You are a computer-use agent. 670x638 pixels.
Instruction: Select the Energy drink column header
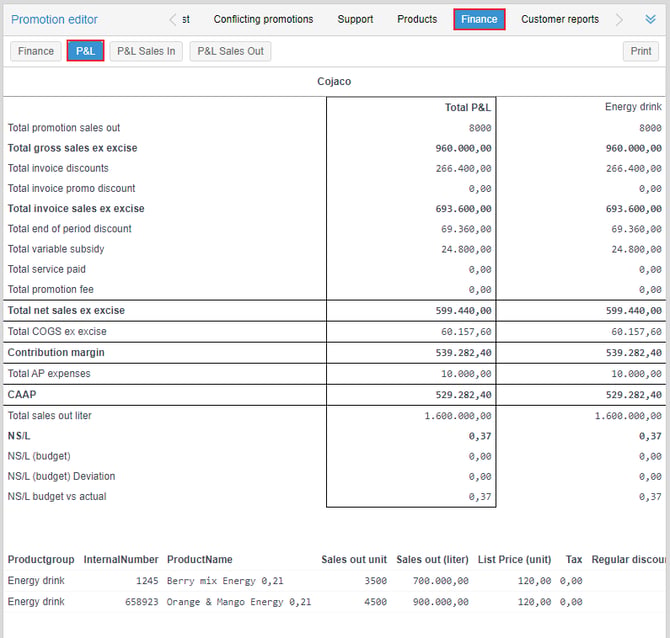coord(633,107)
